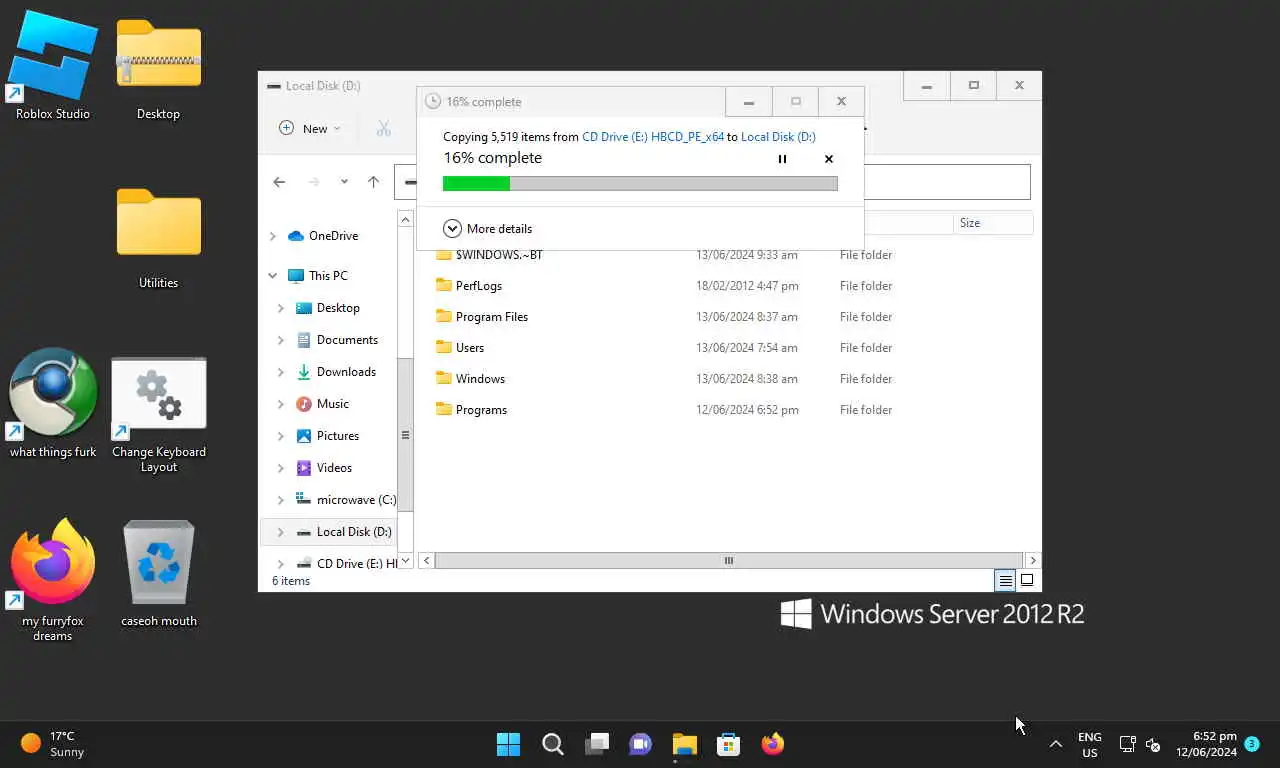
Task: Click the Cut scissors icon
Action: point(384,128)
